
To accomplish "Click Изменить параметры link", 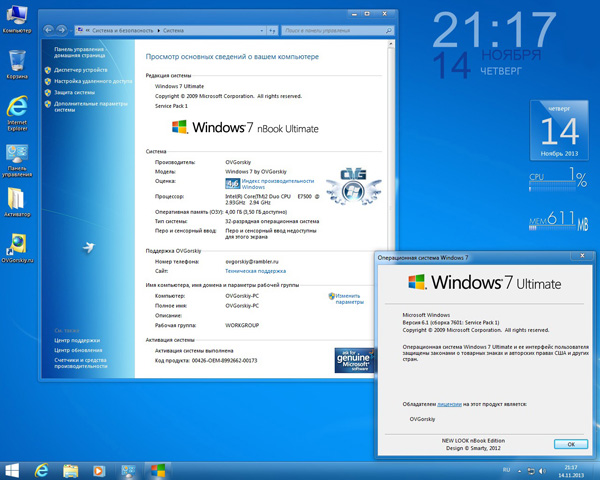I will coord(349,299).
